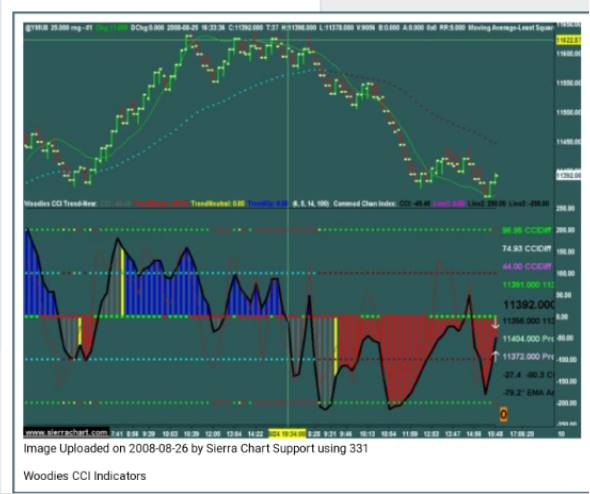This screenshot has height=494, width=590.
Task: Click the red down arrow marker
Action: [x=495, y=324]
